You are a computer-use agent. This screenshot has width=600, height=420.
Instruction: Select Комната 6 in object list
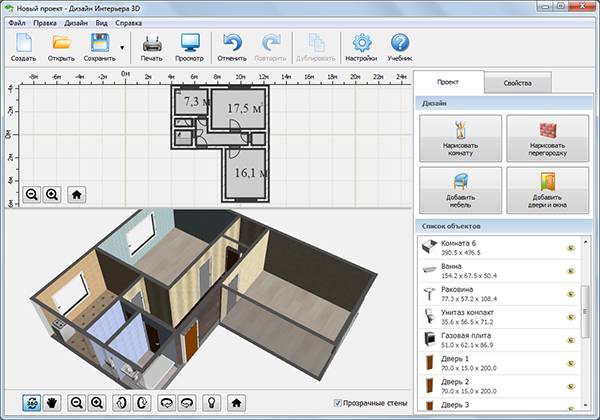point(499,248)
